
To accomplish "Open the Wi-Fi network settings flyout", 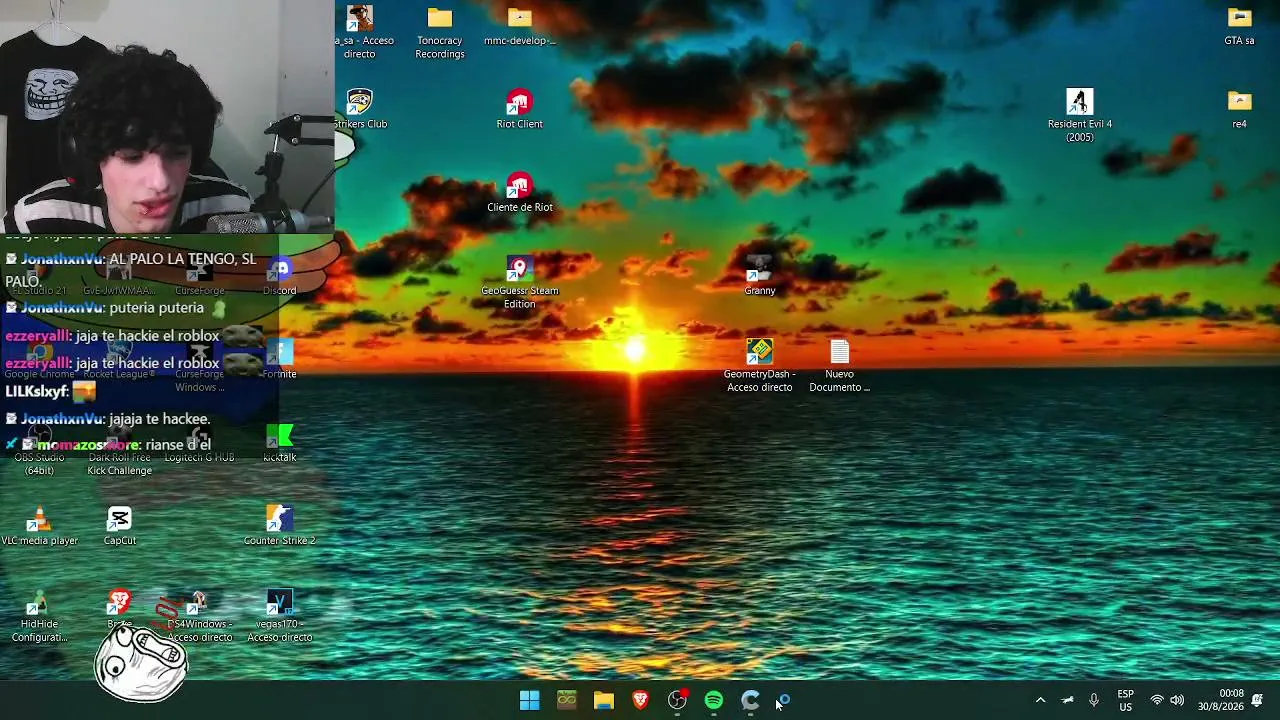I will pyautogui.click(x=1157, y=701).
